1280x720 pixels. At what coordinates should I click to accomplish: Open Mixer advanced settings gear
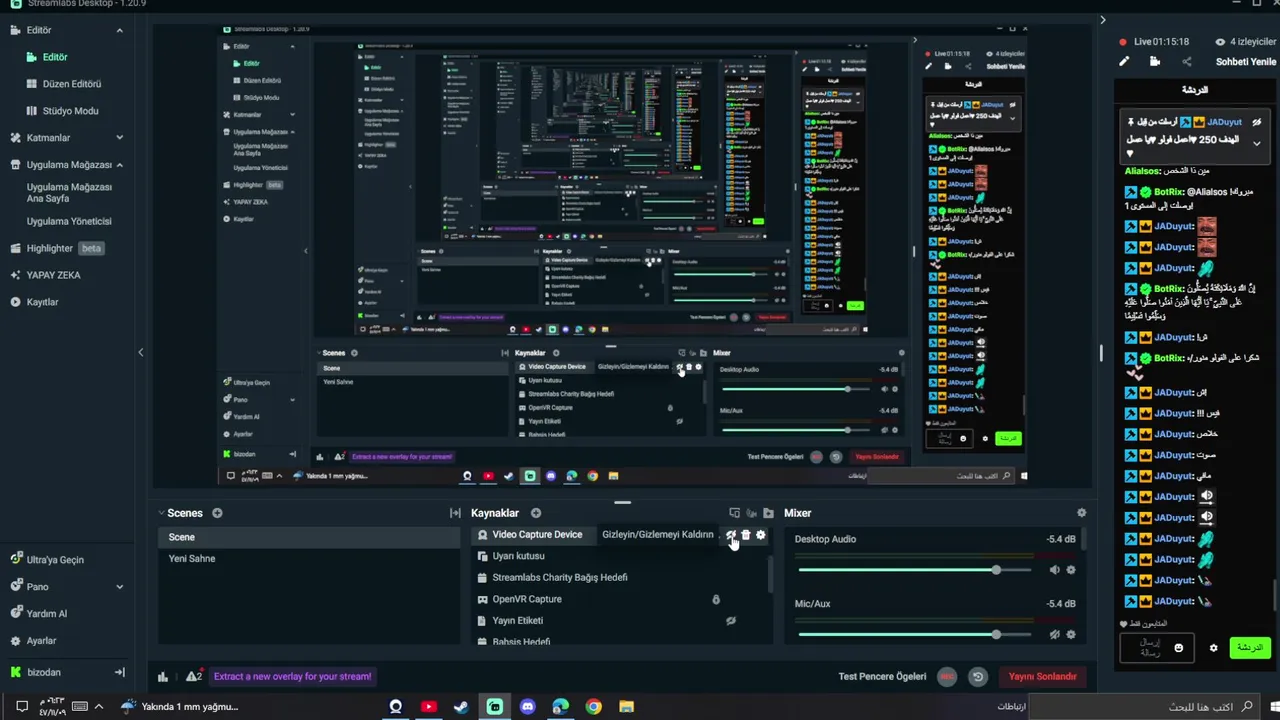[x=1081, y=513]
